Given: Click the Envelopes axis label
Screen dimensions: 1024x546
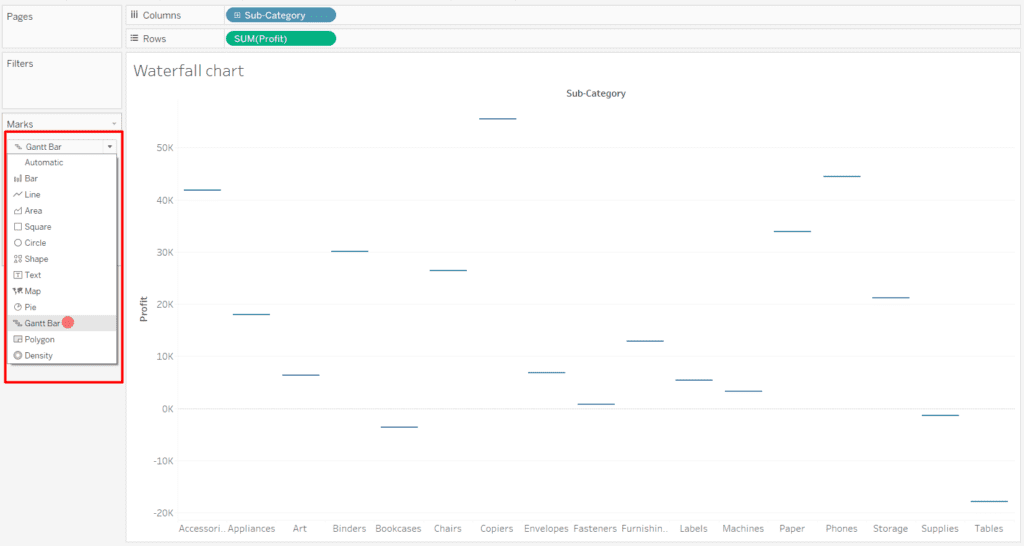Looking at the screenshot, I should [x=546, y=528].
